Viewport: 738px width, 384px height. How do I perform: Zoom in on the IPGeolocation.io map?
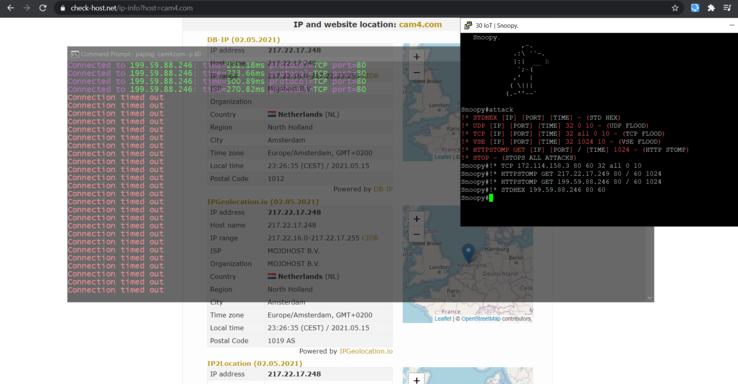[417, 219]
